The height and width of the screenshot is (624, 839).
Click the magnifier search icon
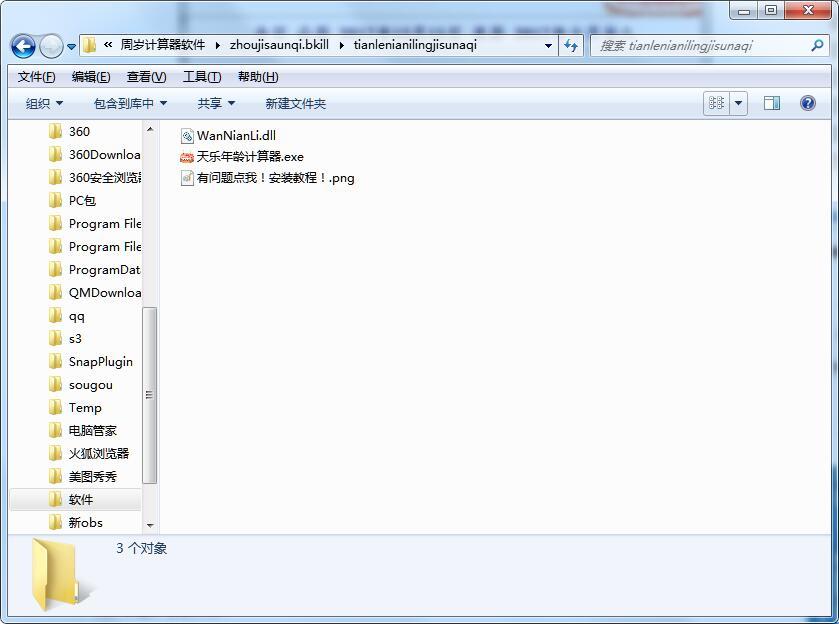point(817,45)
